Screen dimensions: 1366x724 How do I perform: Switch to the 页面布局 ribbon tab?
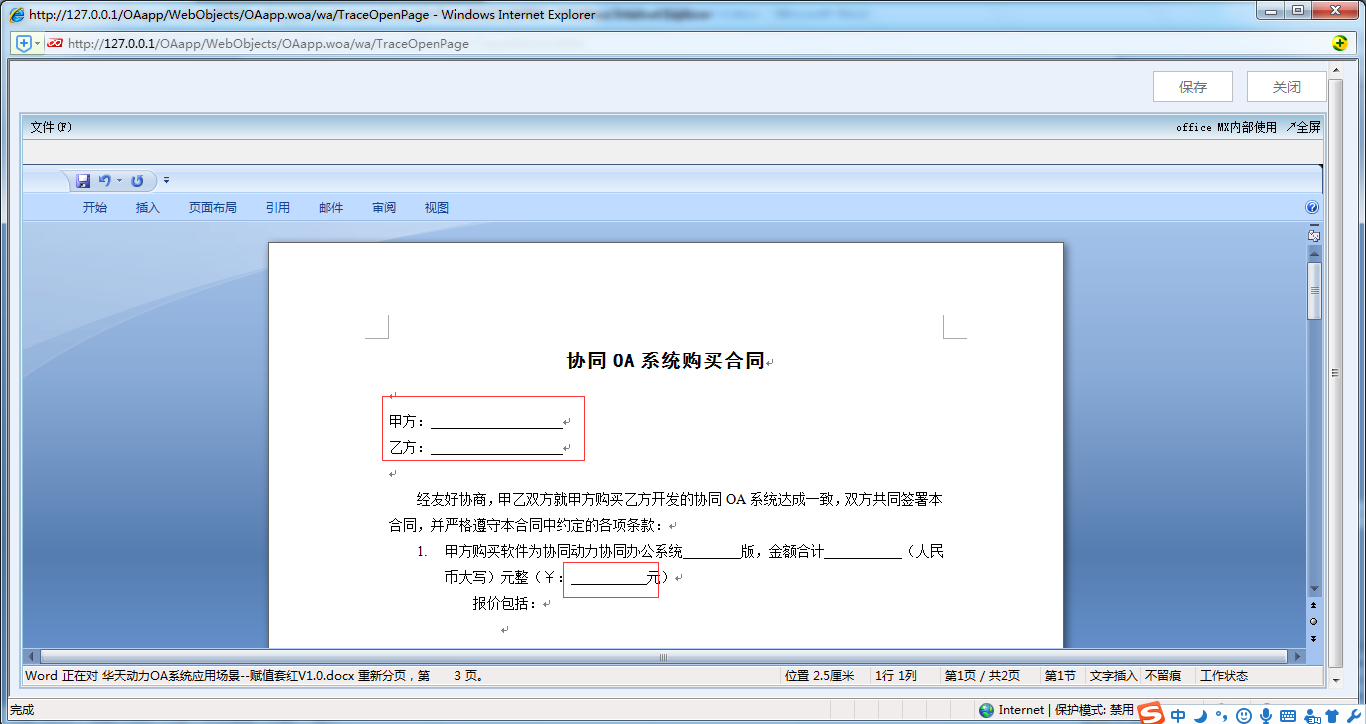coord(212,208)
